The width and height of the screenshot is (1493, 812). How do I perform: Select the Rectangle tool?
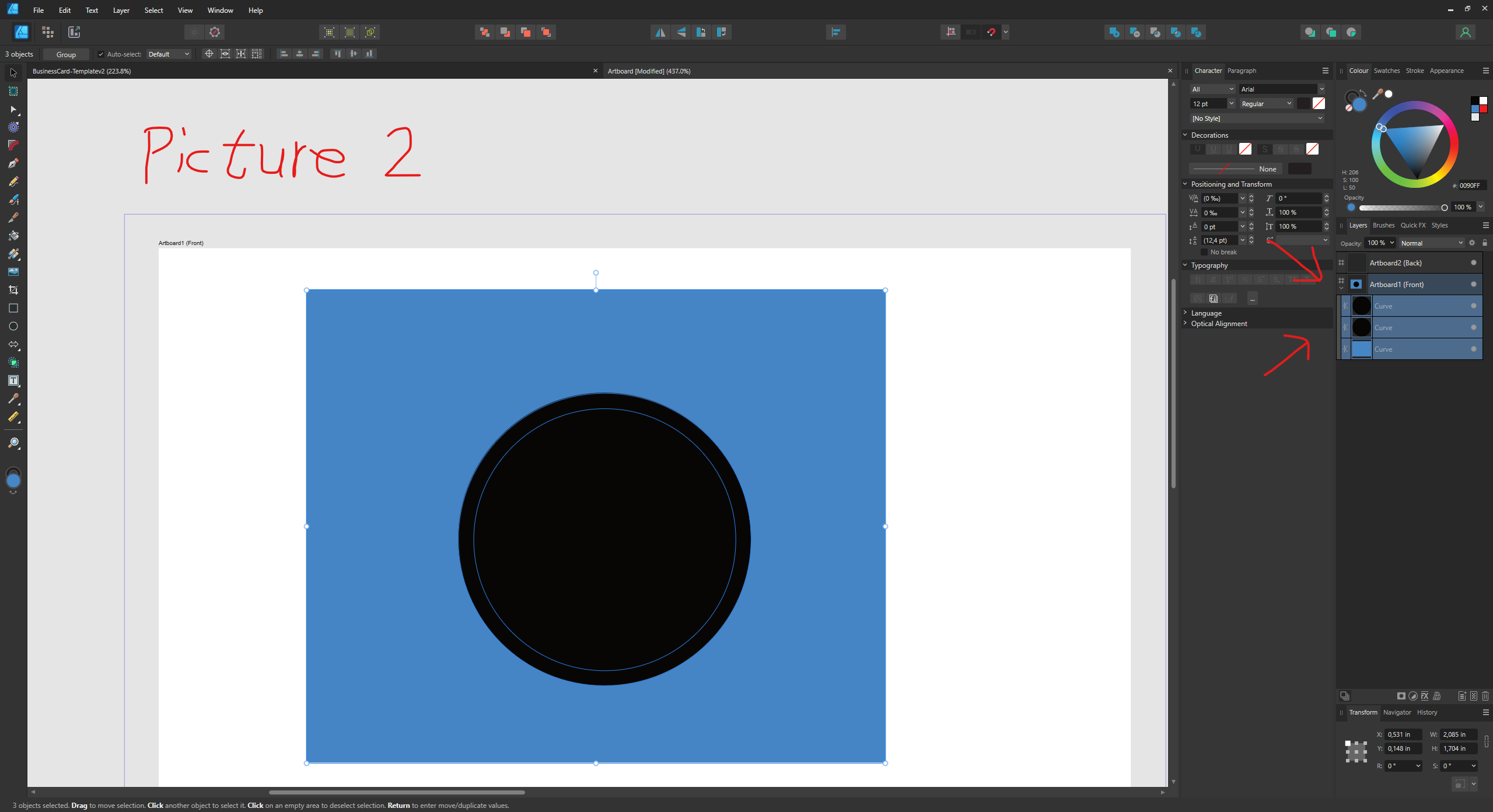coord(13,308)
